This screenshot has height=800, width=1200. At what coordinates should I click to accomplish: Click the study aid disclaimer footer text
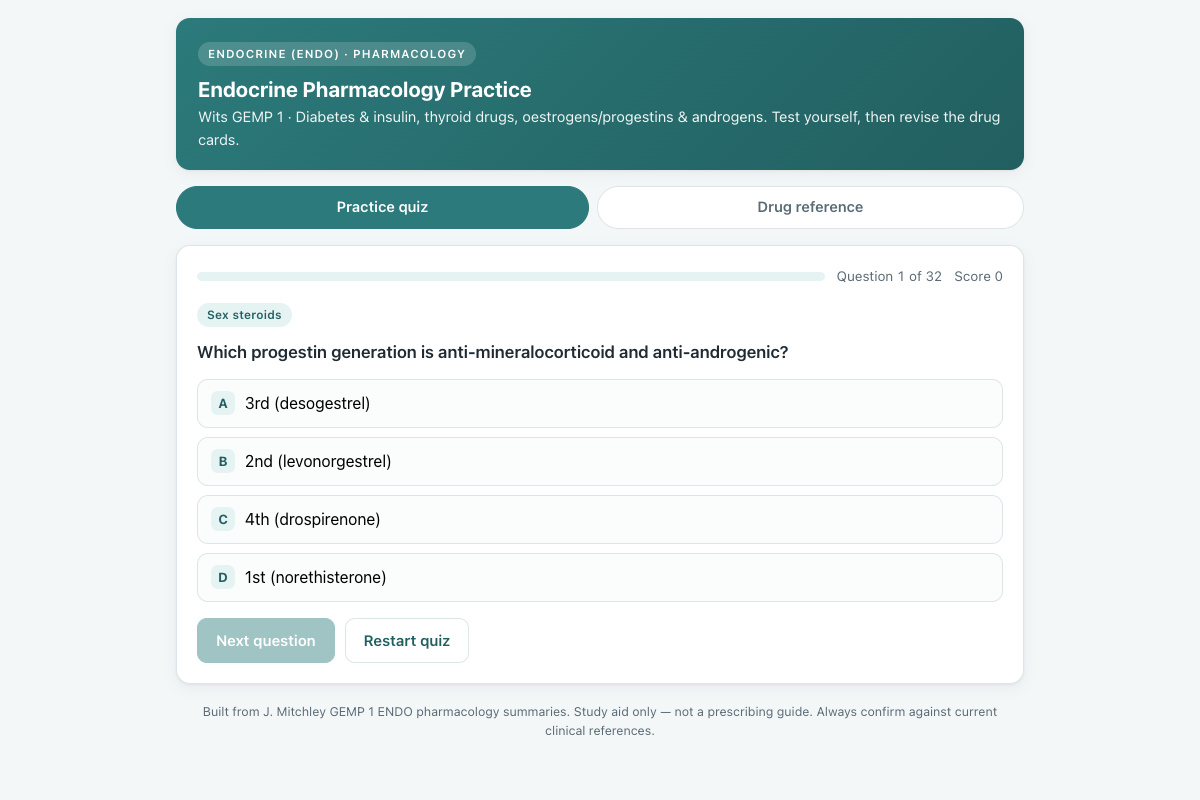(600, 721)
